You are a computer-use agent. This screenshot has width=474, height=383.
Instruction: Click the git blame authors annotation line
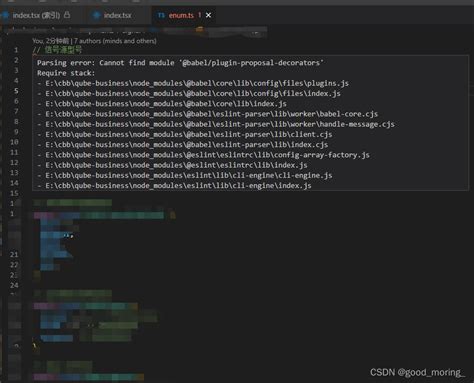click(x=94, y=41)
